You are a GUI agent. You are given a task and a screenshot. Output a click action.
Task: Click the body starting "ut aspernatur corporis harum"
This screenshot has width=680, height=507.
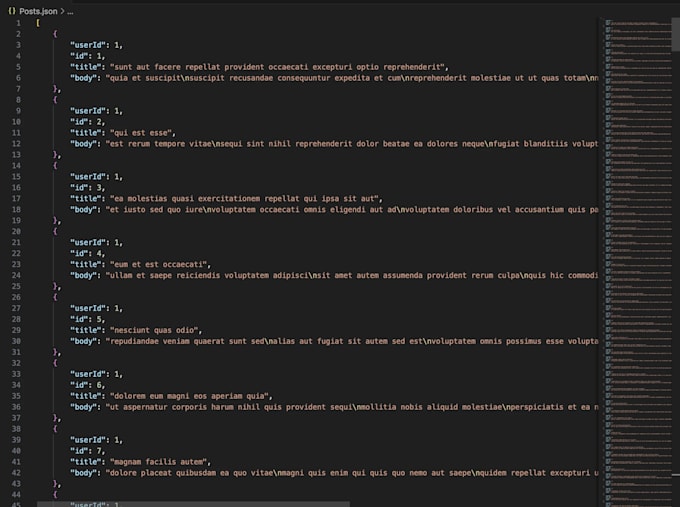[x=352, y=407]
